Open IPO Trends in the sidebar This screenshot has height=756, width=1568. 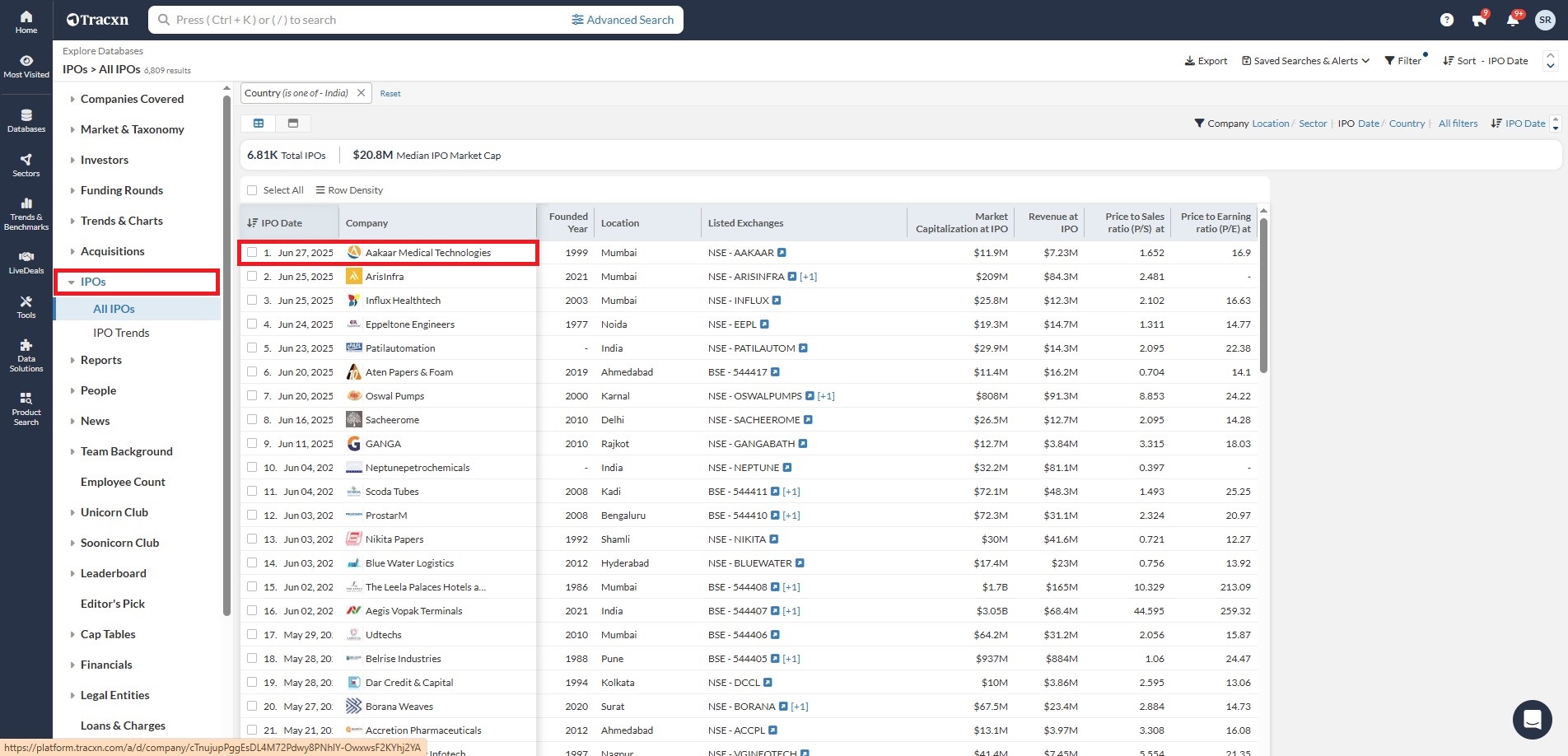(x=121, y=333)
